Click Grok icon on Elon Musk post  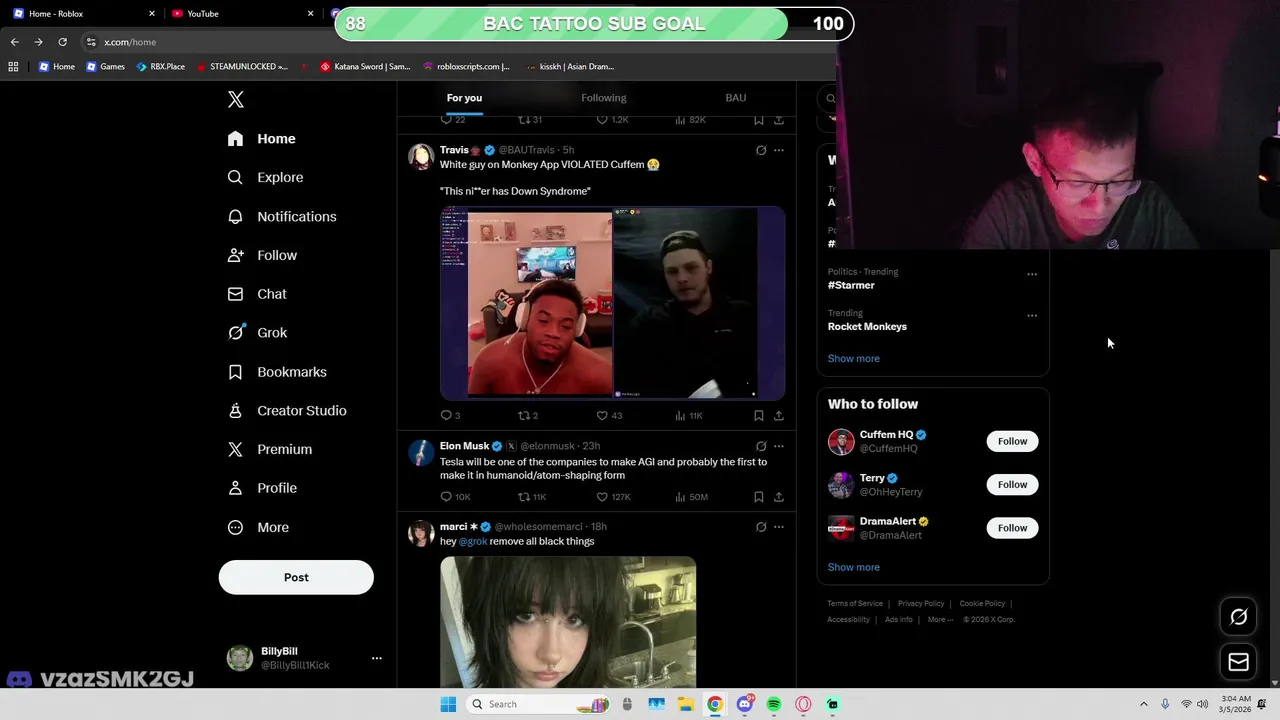pos(761,446)
